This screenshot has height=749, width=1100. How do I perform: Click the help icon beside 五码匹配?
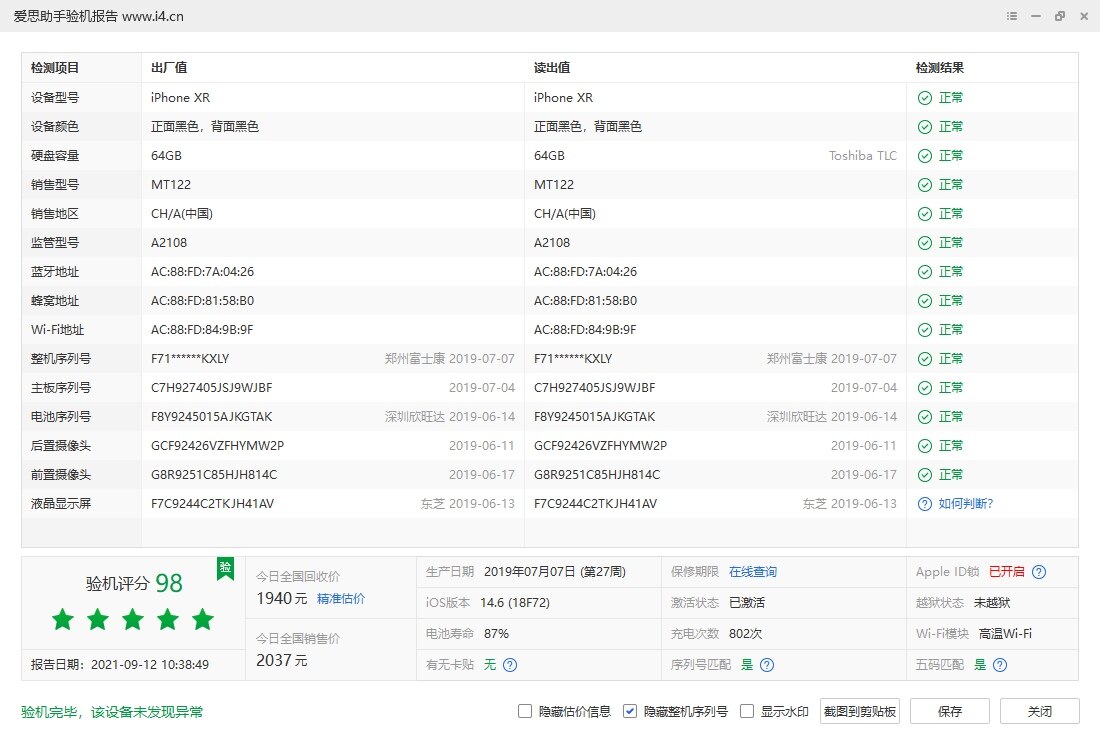(999, 665)
